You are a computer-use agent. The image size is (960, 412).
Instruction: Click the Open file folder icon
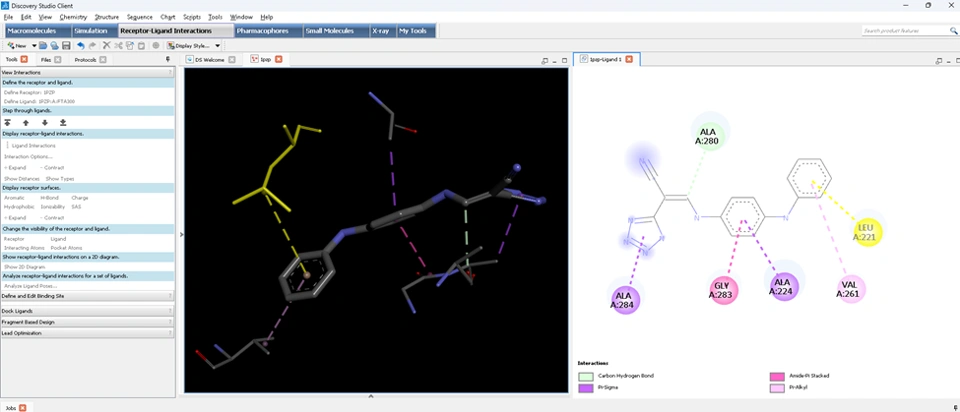click(43, 46)
